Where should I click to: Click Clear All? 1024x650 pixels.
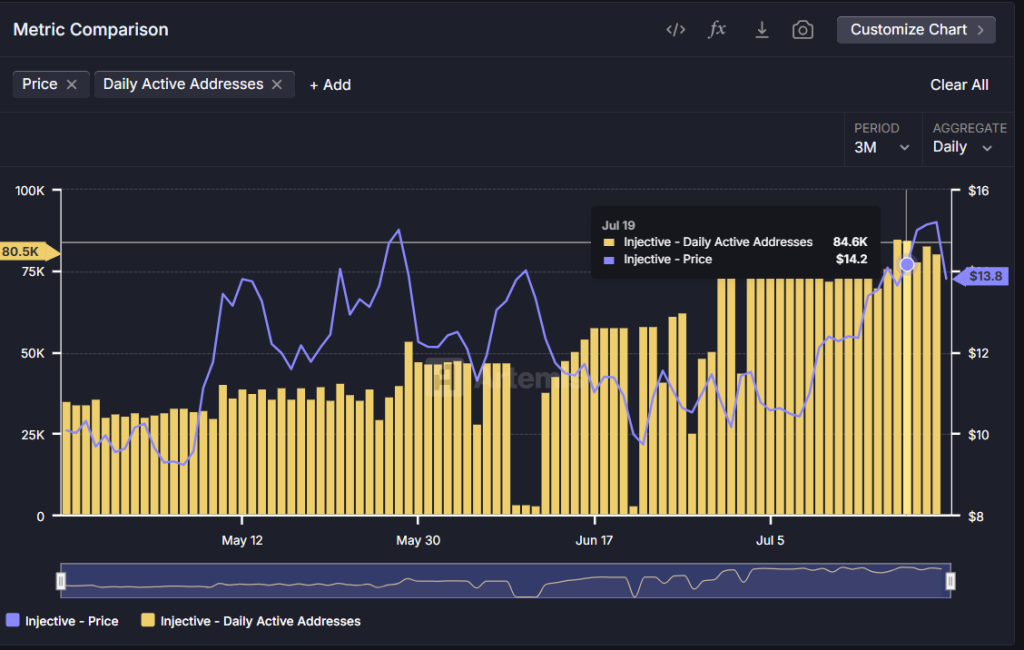pyautogui.click(x=959, y=85)
